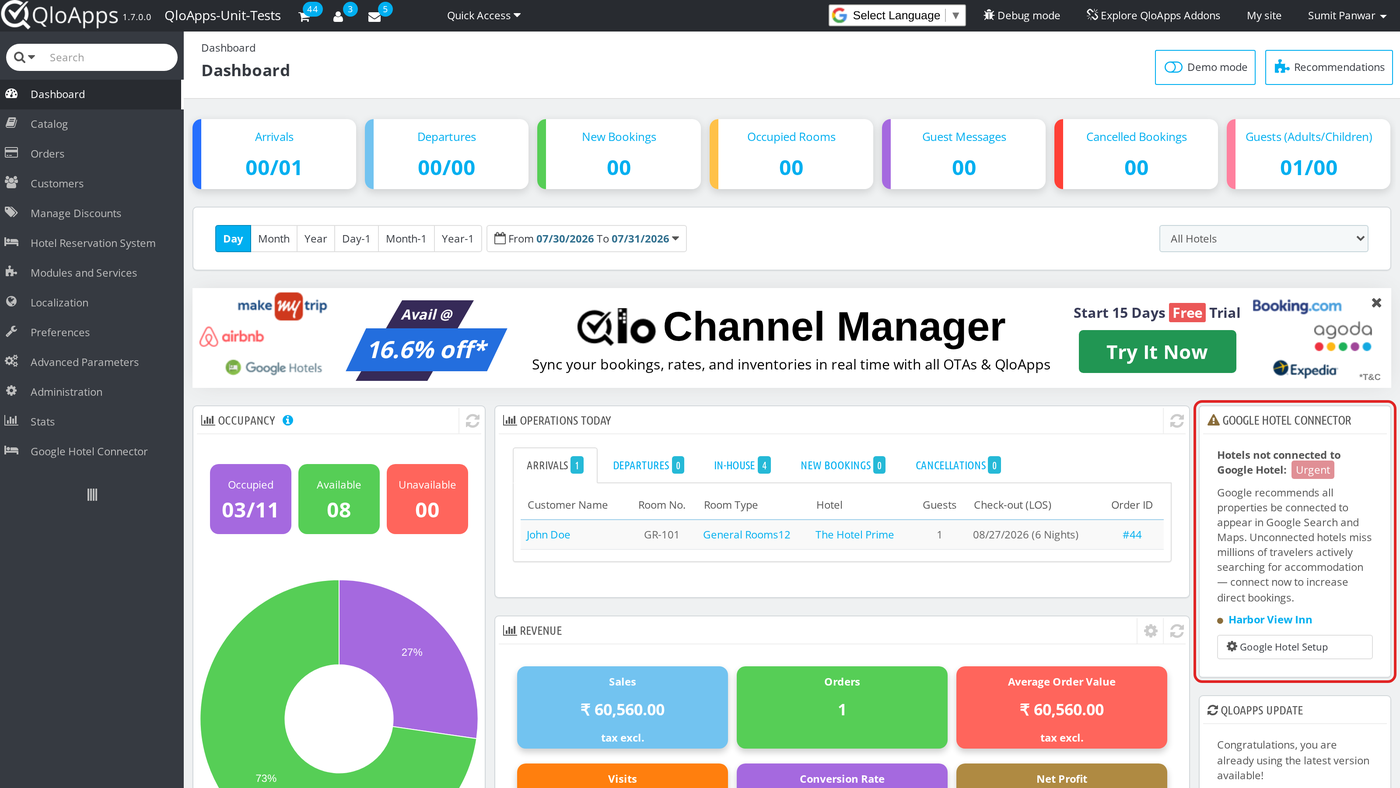Viewport: 1400px width, 788px height.
Task: Click the Dashboard icon in sidebar
Action: [x=11, y=94]
